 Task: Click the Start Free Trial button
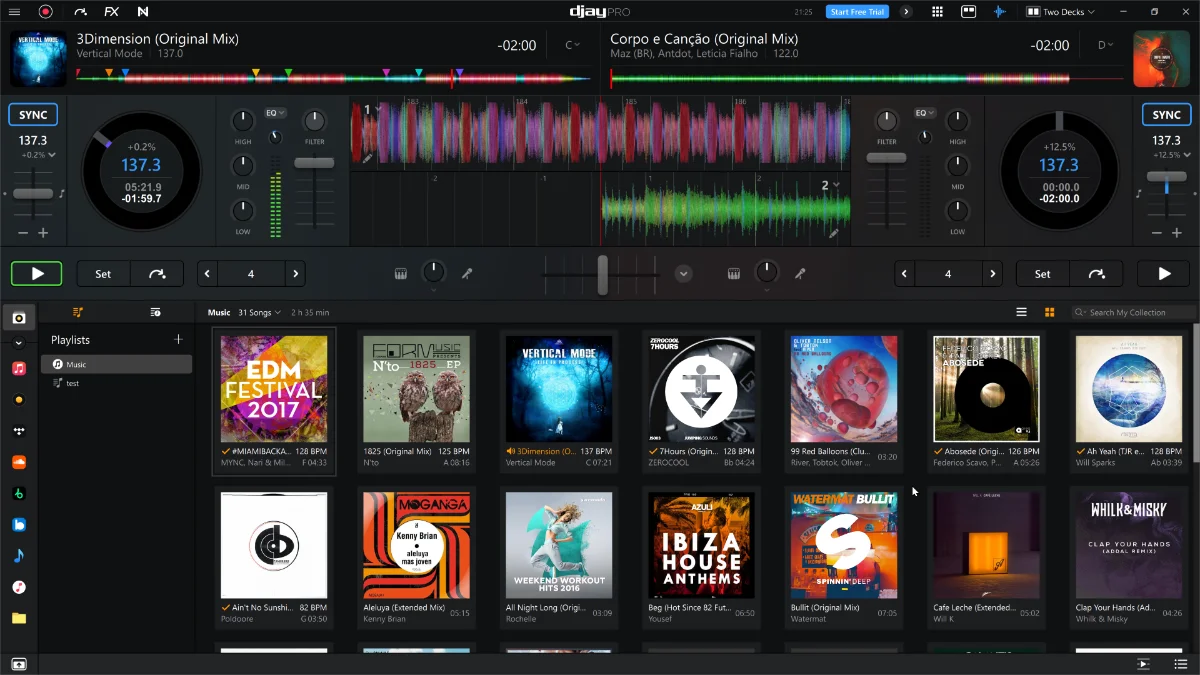[857, 12]
